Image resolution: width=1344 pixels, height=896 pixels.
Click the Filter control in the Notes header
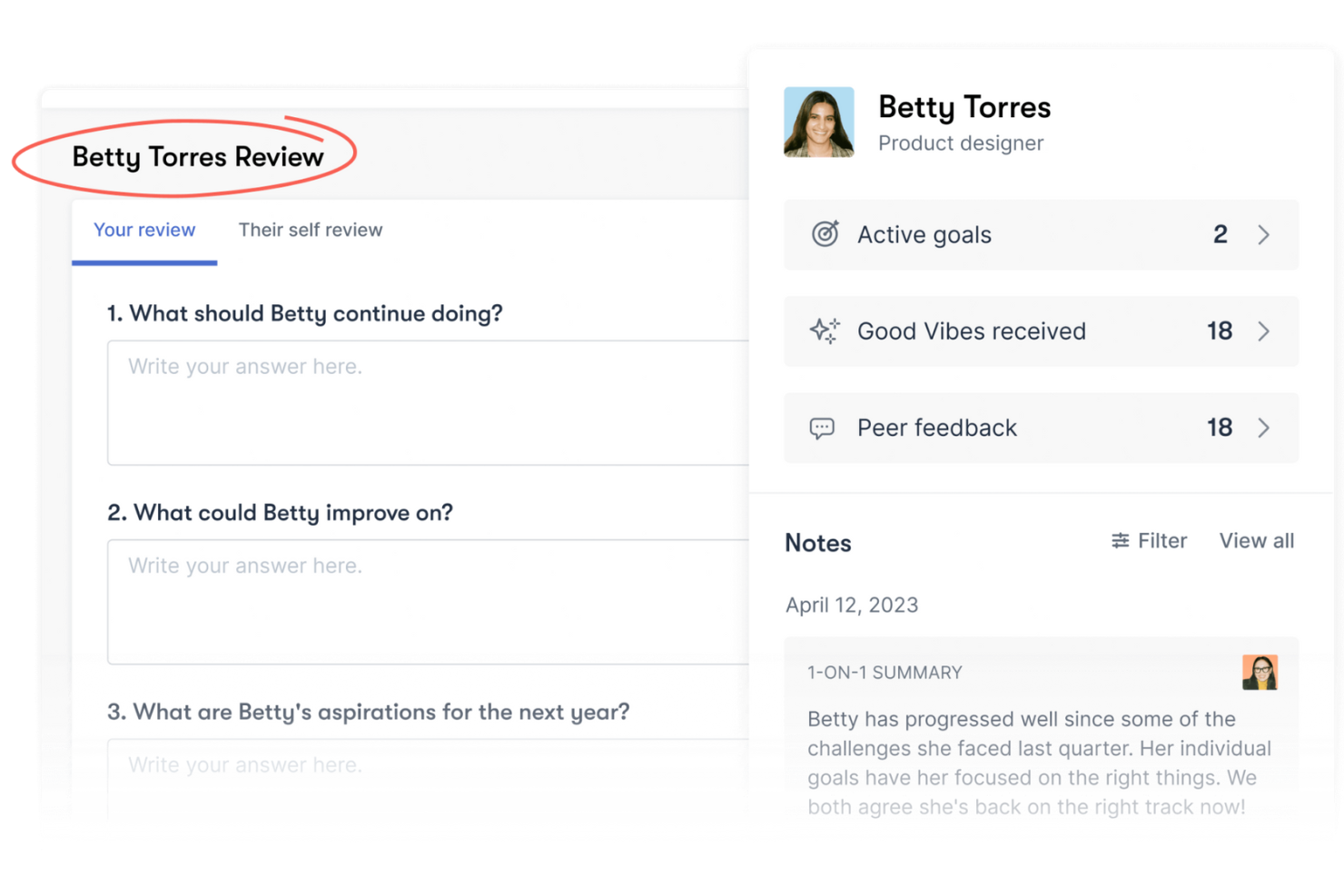click(x=1149, y=540)
